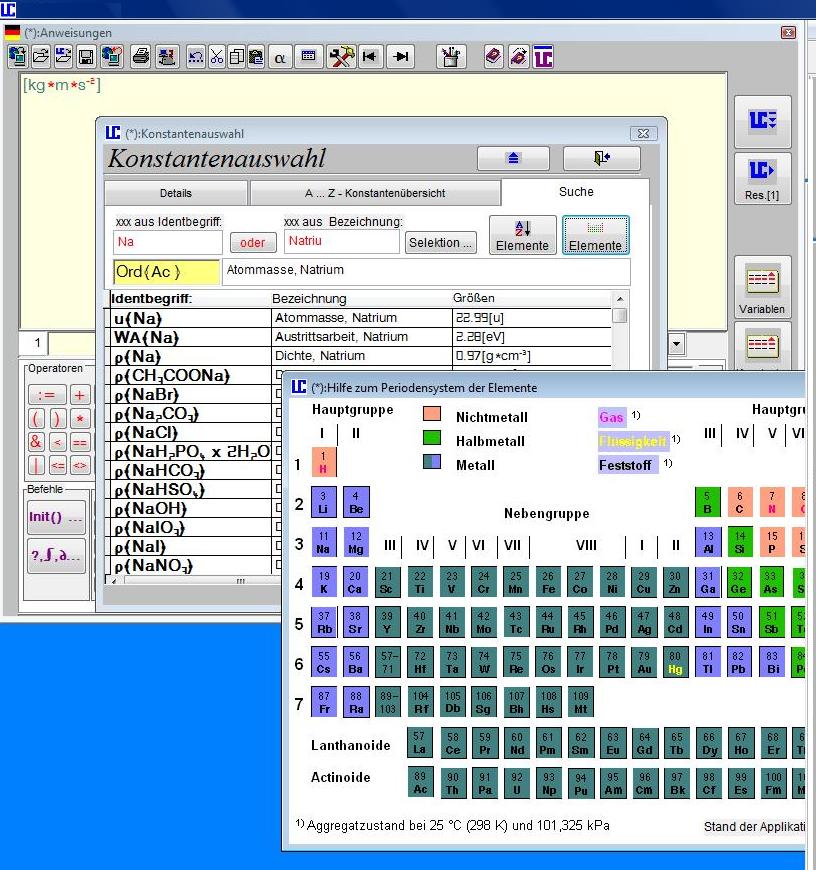This screenshot has height=870, width=816.
Task: Click the Metall blue legend swatch
Action: [432, 462]
